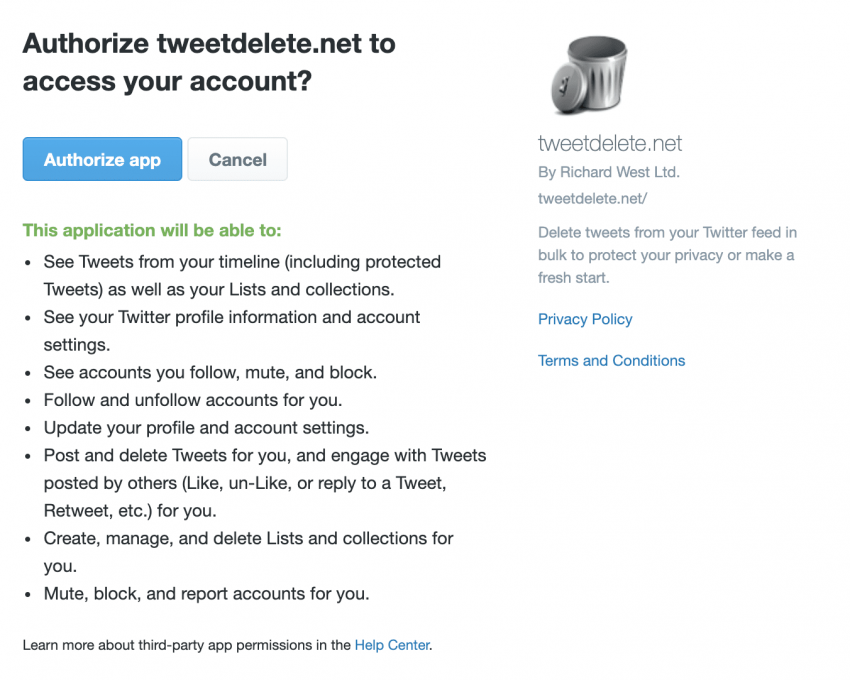Click 'Mute, block, and report accounts' permission
This screenshot has width=850, height=680.
point(206,593)
